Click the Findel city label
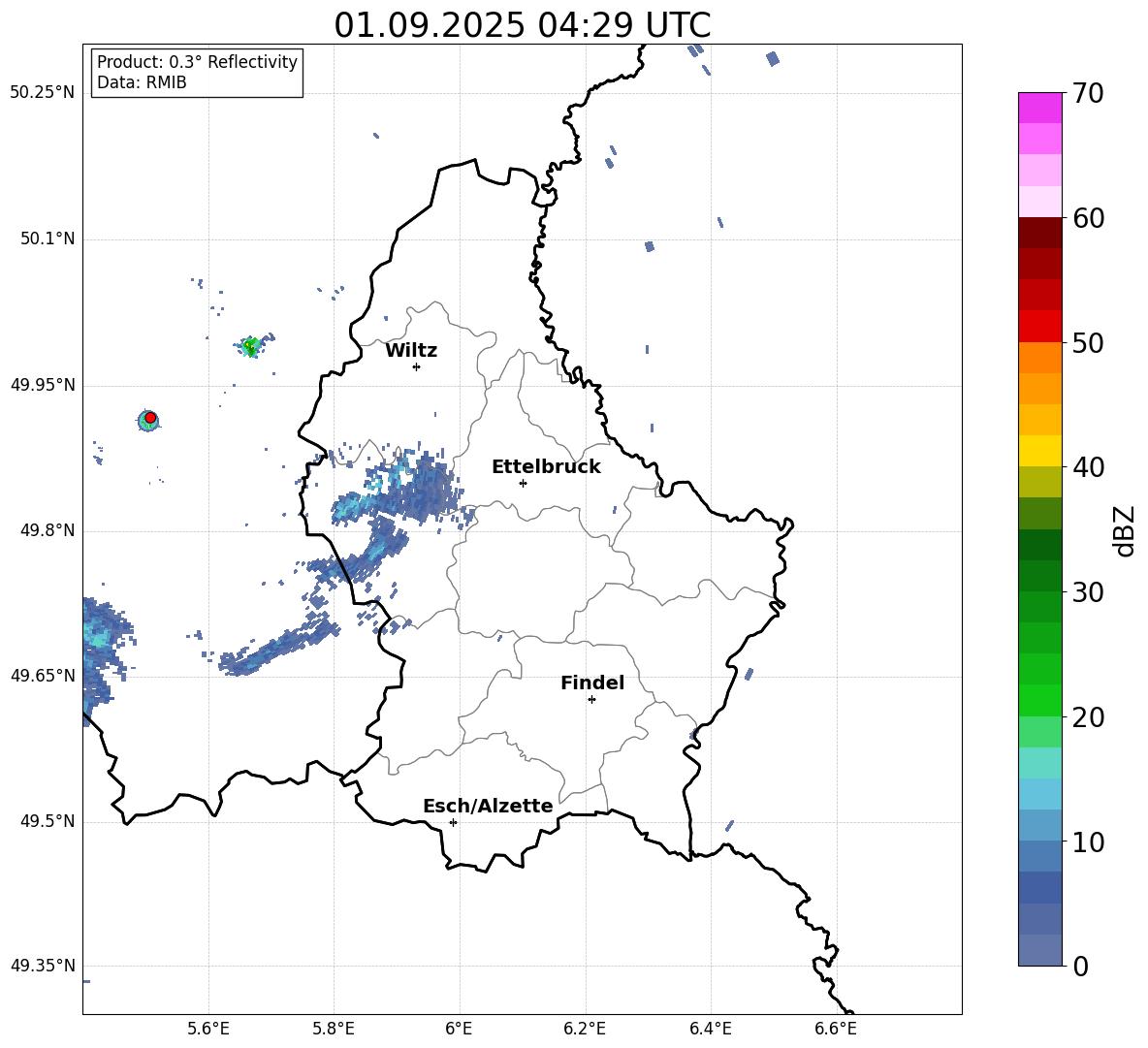1148x1048 pixels. [592, 683]
